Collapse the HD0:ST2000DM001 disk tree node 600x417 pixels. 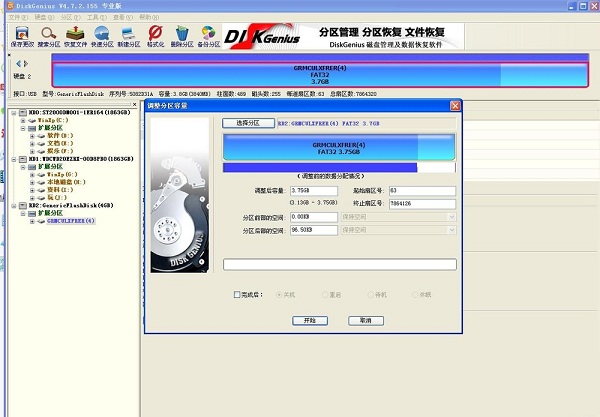[7, 112]
